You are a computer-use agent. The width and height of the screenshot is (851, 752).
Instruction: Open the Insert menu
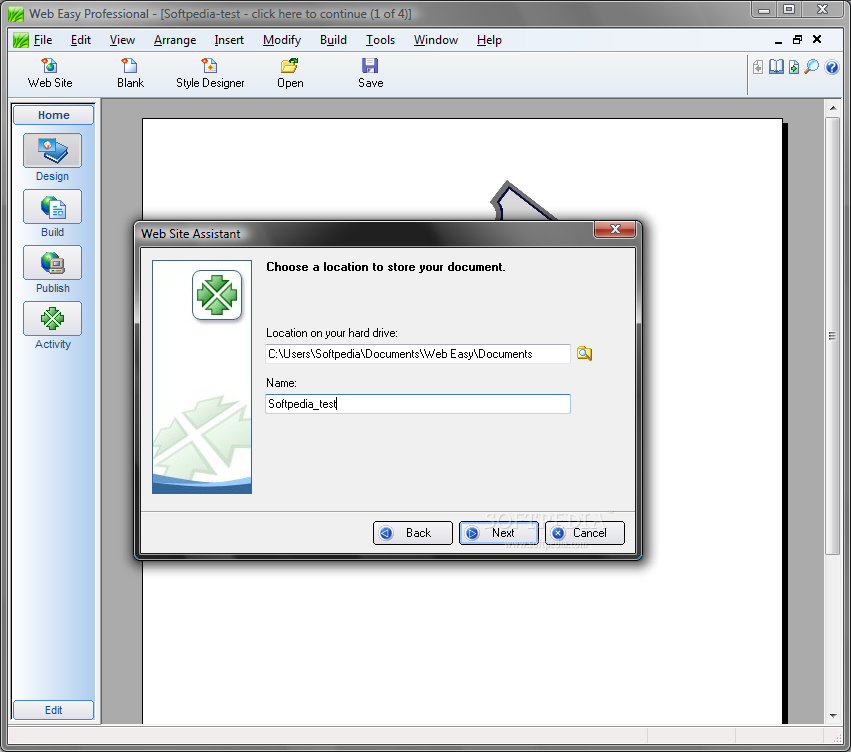tap(229, 40)
